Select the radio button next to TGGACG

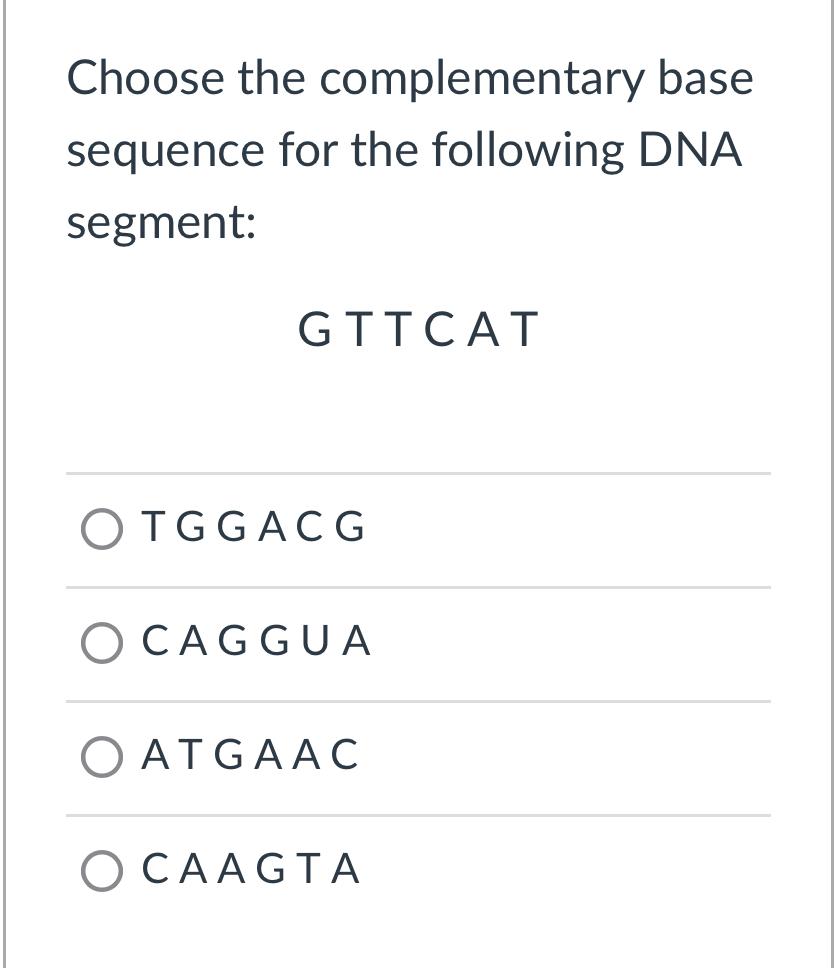tap(101, 528)
